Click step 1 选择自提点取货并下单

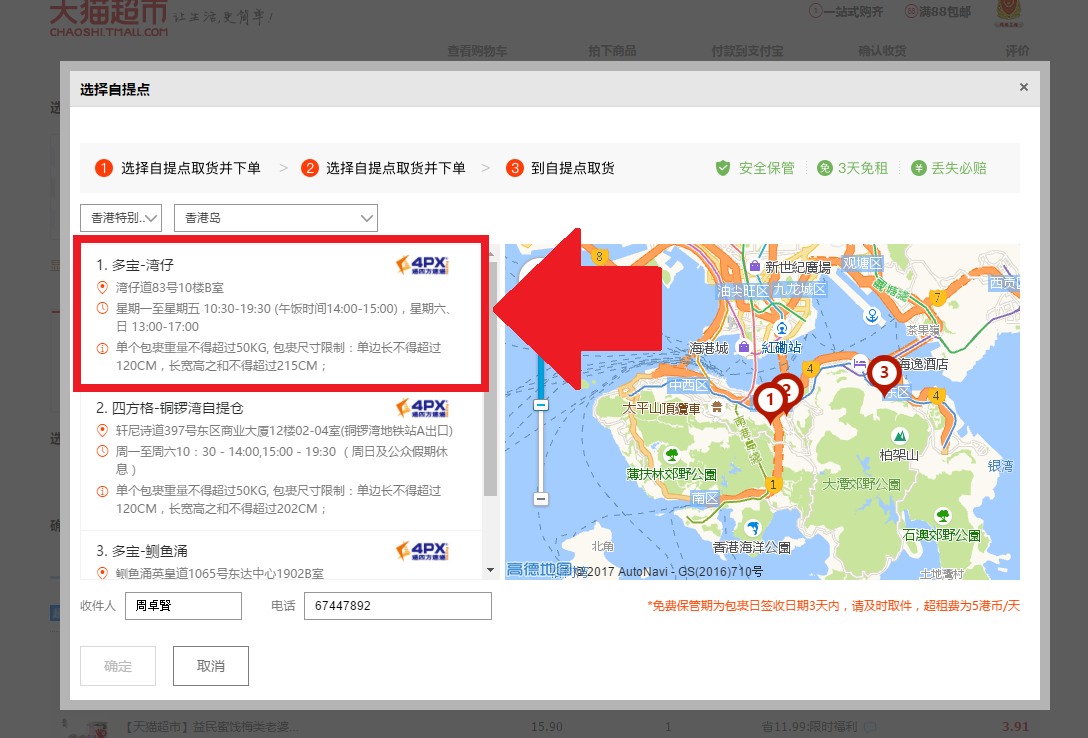click(178, 168)
